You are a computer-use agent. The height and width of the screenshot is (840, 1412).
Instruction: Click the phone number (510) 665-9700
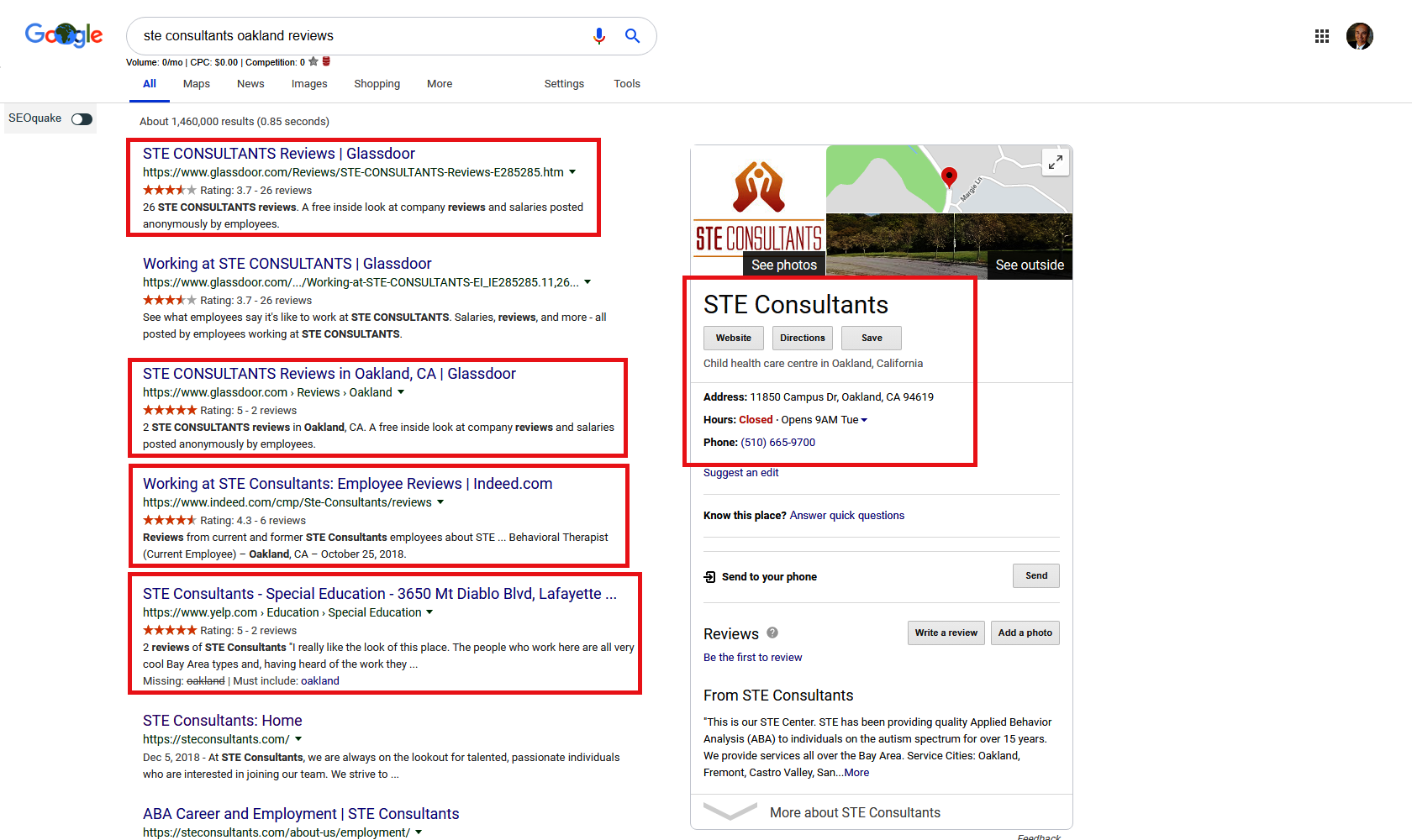click(x=777, y=443)
